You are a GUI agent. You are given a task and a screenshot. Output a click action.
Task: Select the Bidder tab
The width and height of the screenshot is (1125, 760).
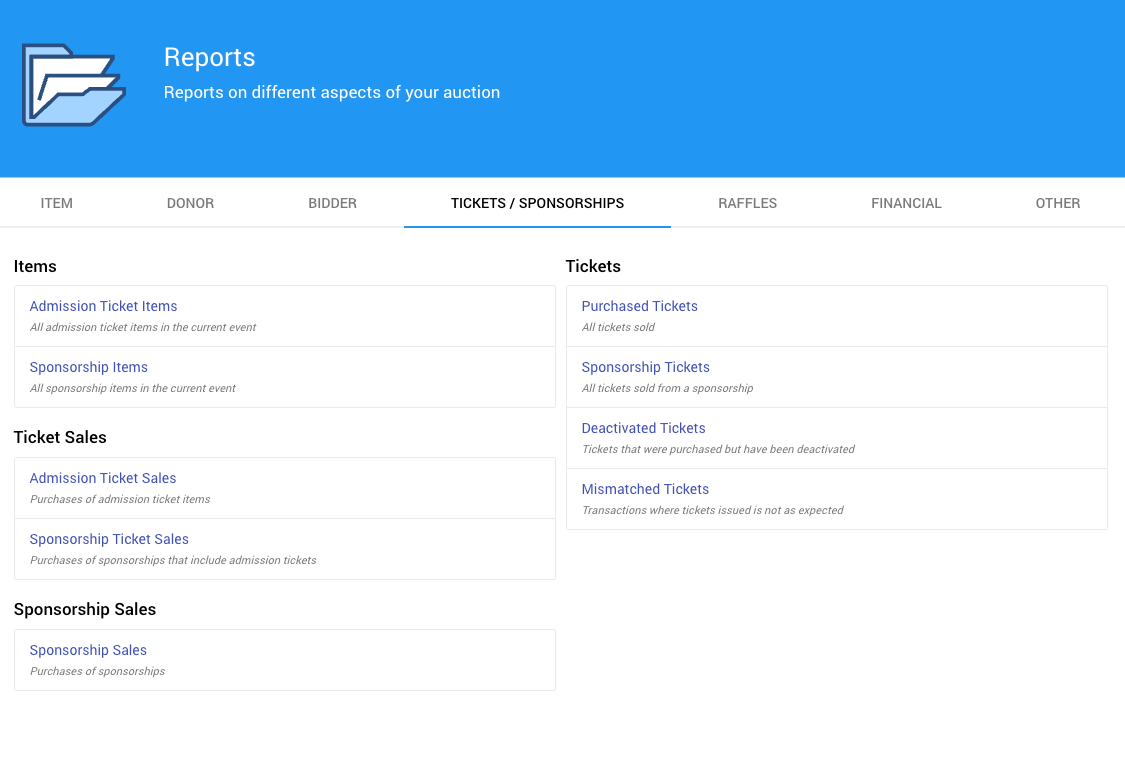click(332, 203)
